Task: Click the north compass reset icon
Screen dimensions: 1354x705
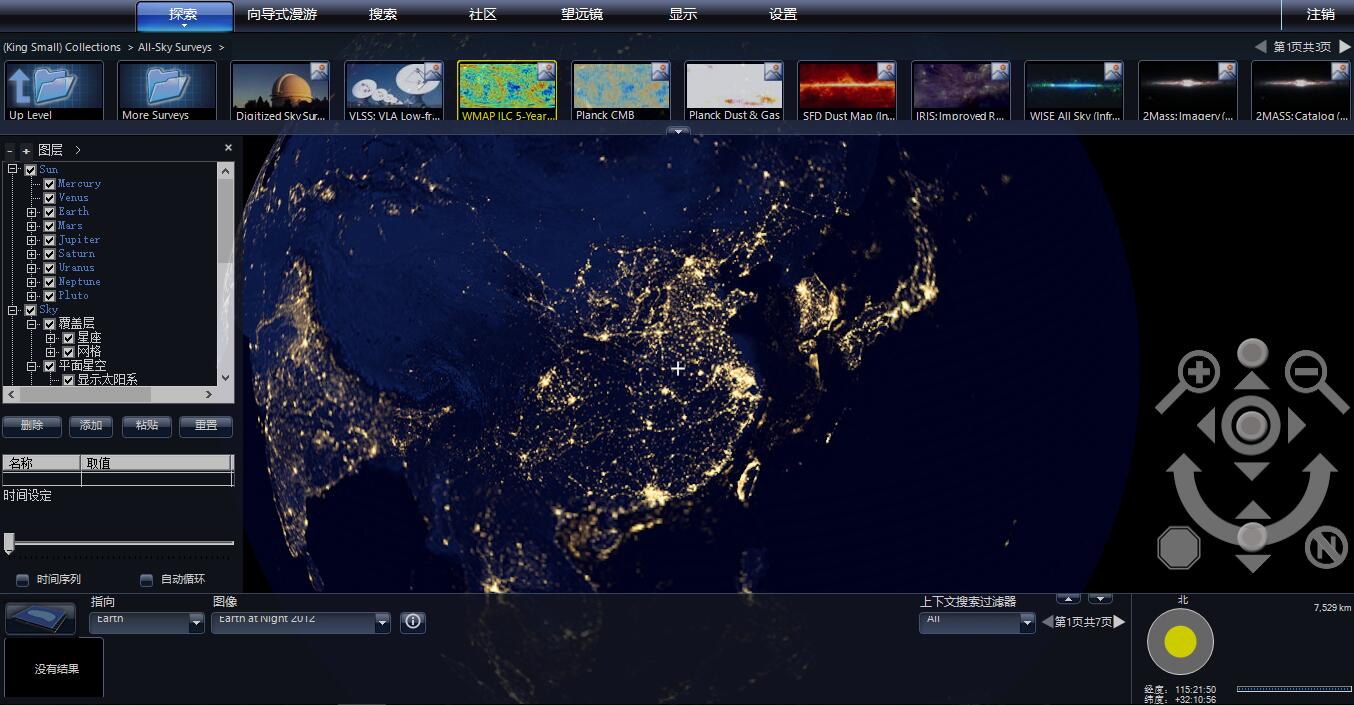Action: [1326, 548]
